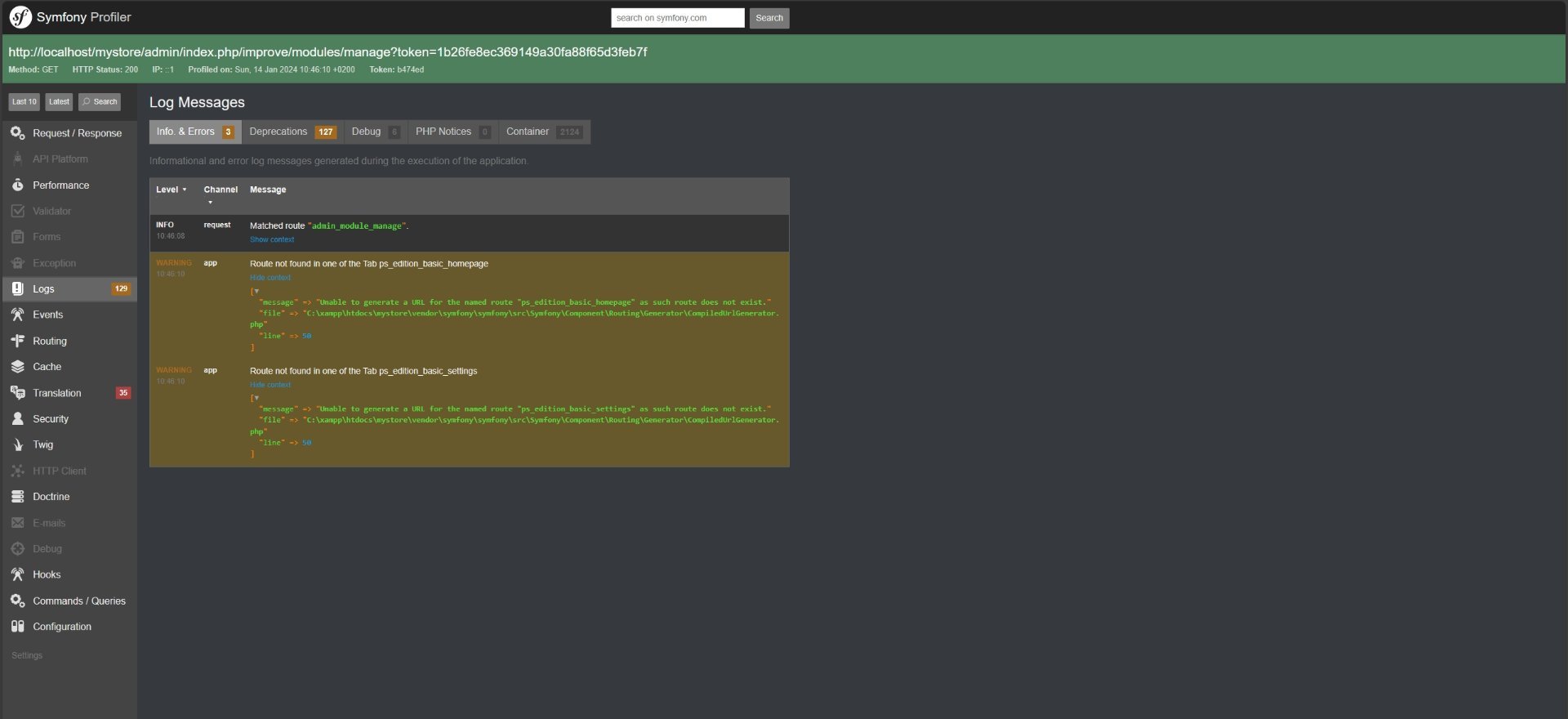
Task: Click the Hooks icon in sidebar
Action: [x=17, y=574]
